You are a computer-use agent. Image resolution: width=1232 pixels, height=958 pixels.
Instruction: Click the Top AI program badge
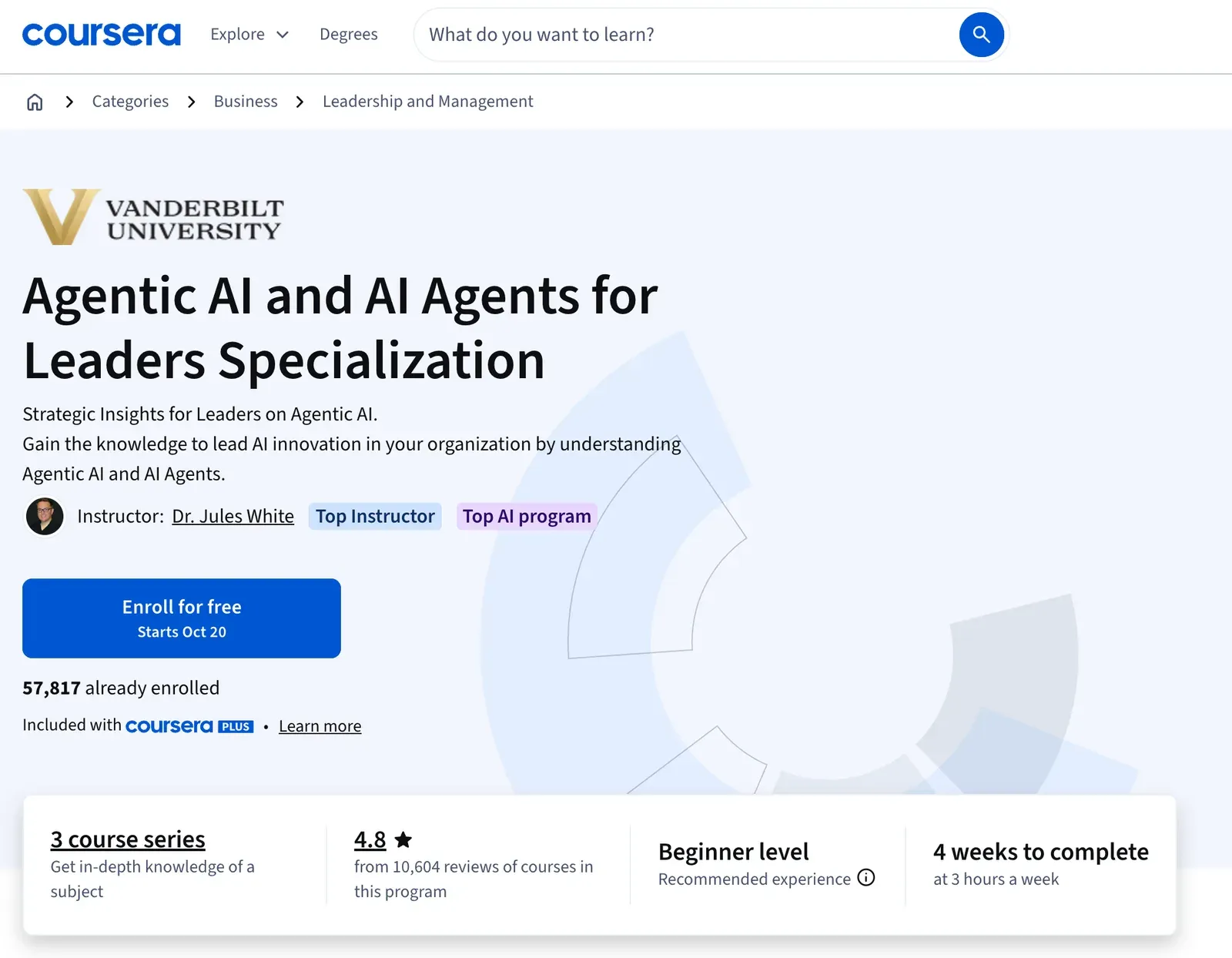click(x=527, y=516)
